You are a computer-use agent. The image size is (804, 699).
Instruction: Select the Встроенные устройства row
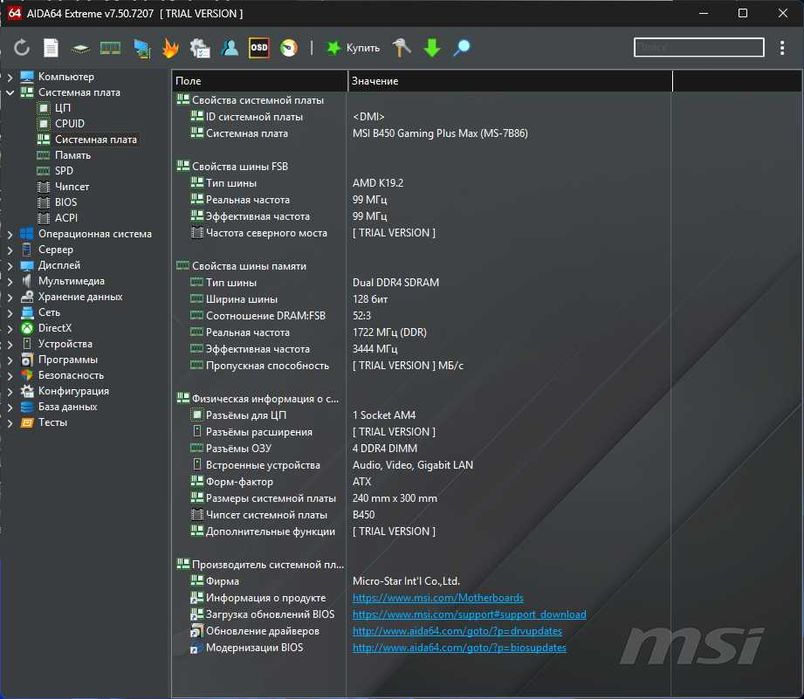coord(421,465)
